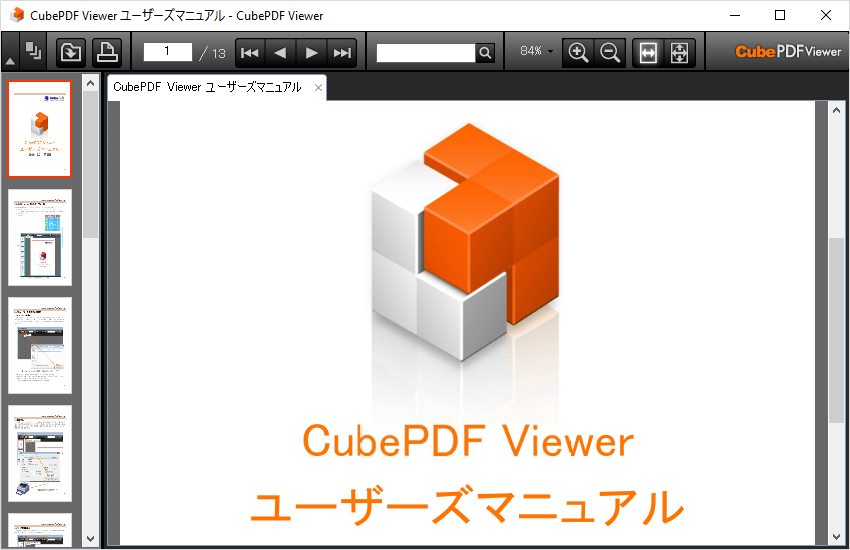This screenshot has width=850, height=550.
Task: Minimize the CubePDF Viewer window
Action: click(735, 15)
